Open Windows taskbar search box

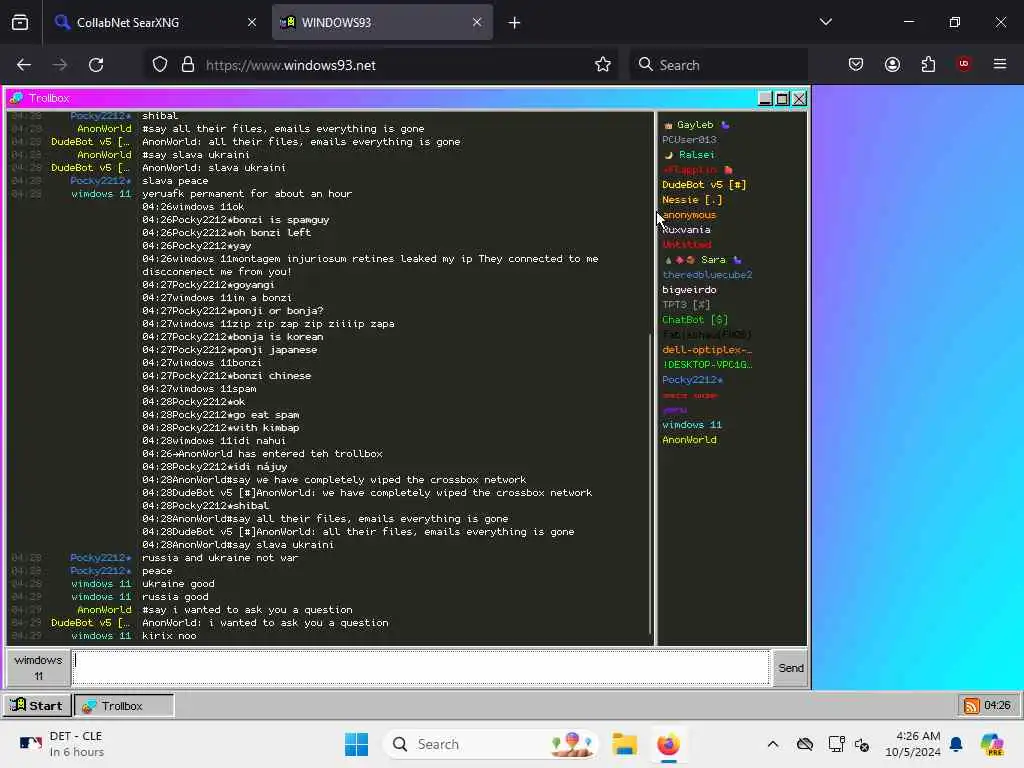[491, 744]
